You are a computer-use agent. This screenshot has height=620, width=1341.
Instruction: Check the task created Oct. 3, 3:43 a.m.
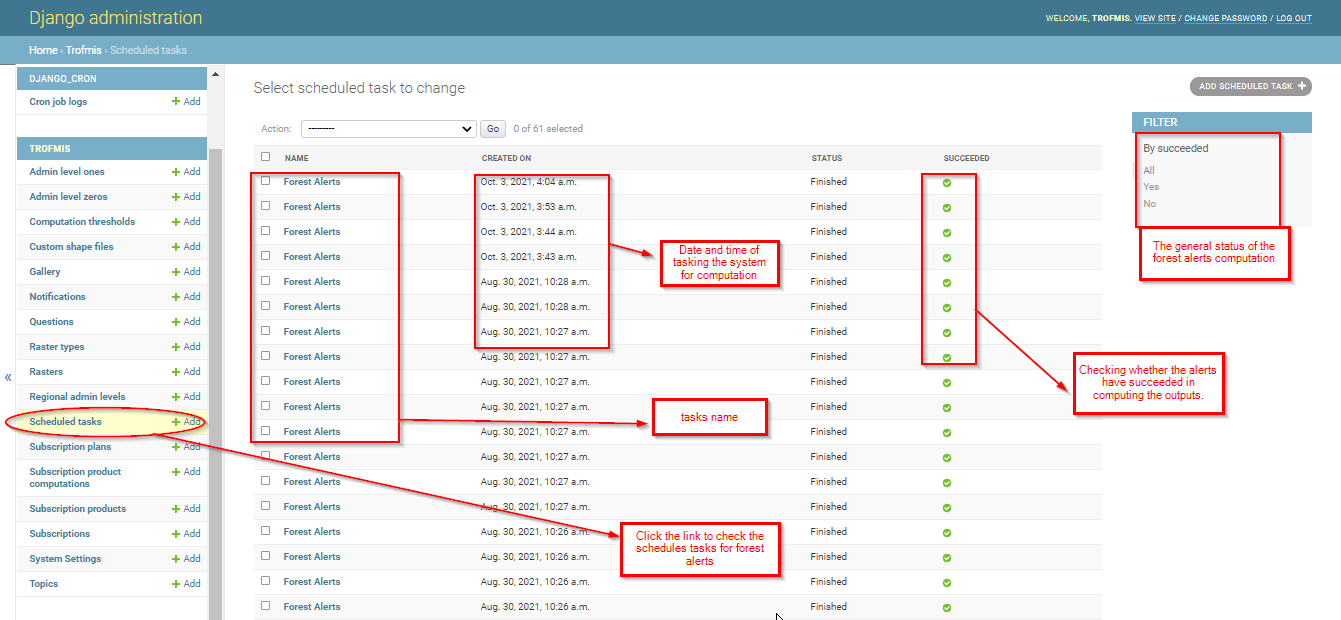(265, 256)
